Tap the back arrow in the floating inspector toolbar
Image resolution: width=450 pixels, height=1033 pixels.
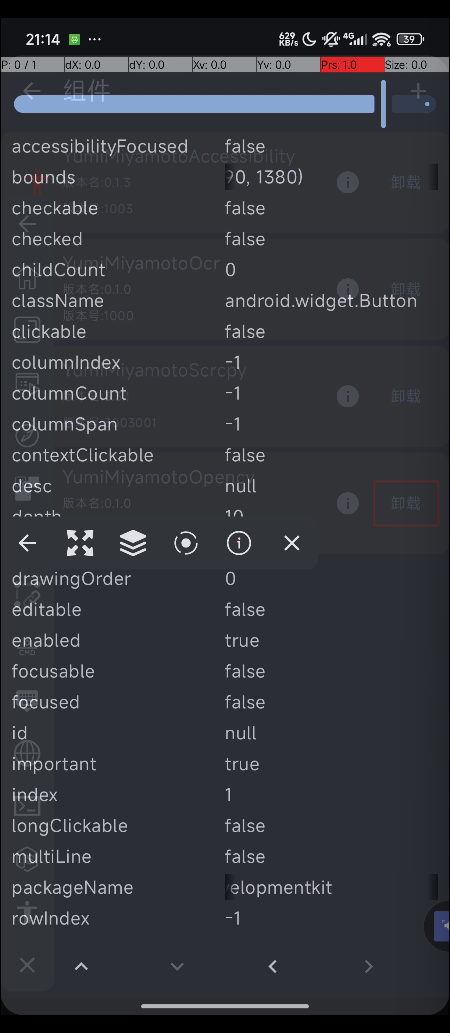[x=27, y=543]
